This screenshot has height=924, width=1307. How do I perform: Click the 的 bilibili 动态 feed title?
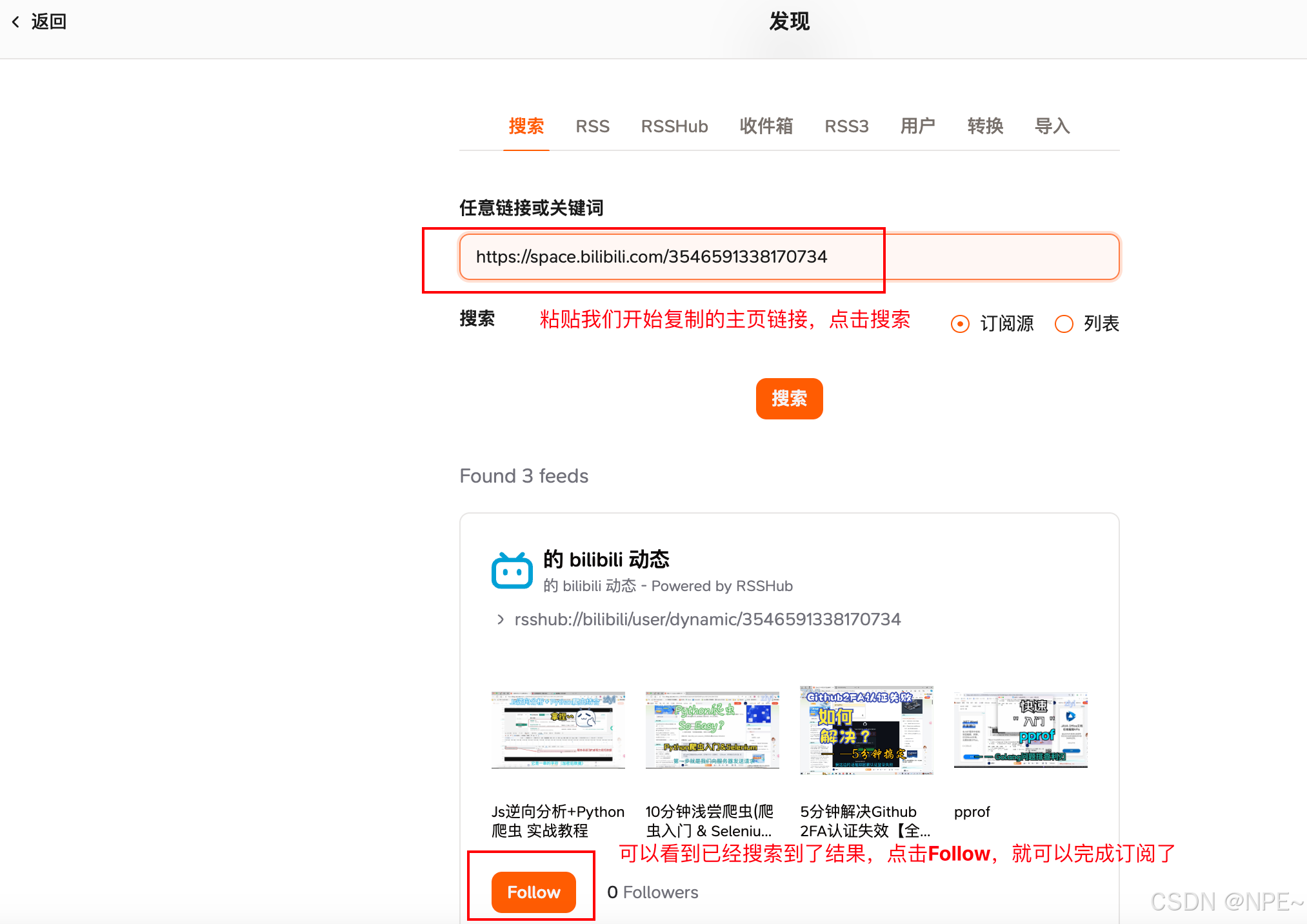(x=606, y=559)
